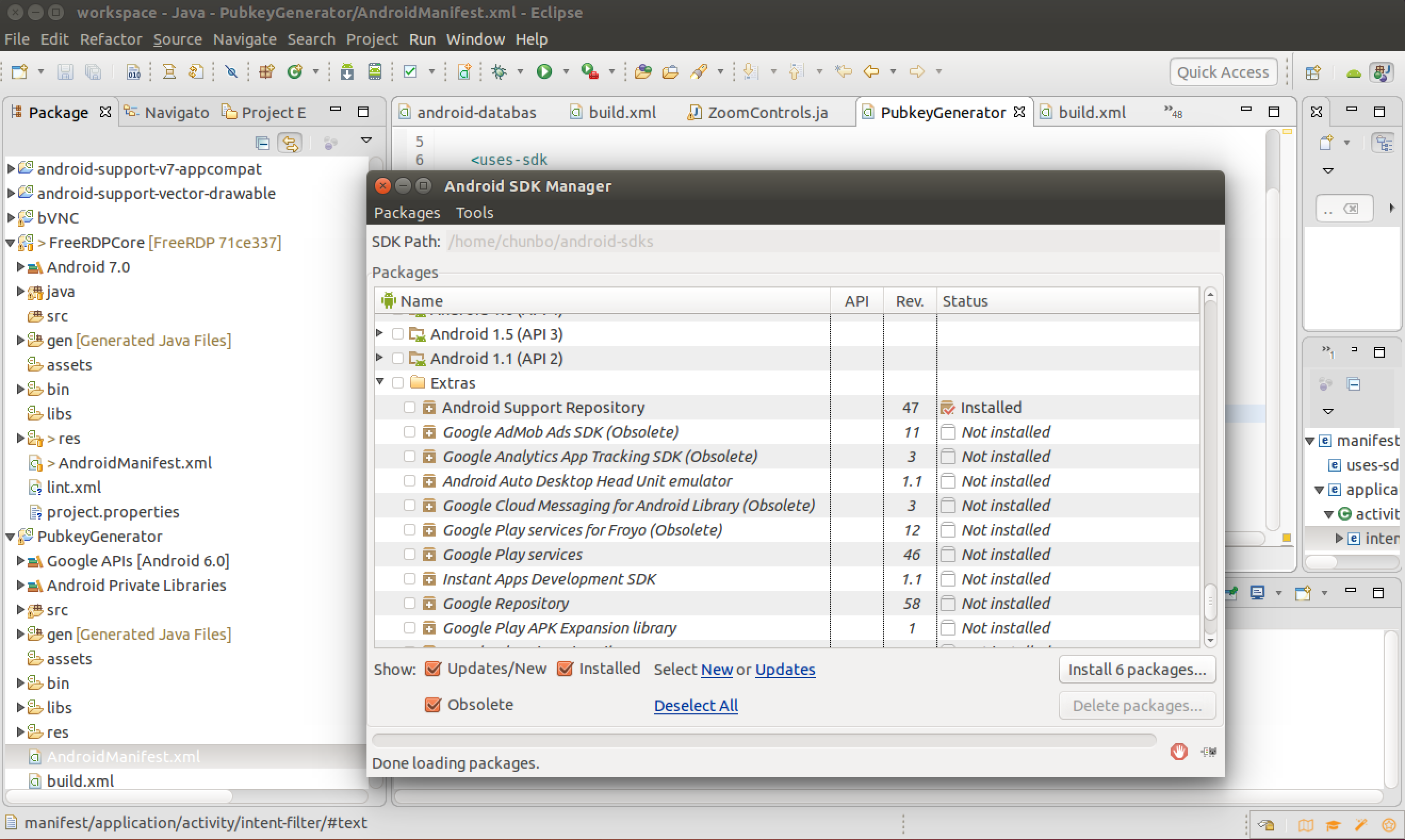1405x840 pixels.
Task: Switch to the Java perspective icon top right
Action: pyautogui.click(x=1382, y=72)
